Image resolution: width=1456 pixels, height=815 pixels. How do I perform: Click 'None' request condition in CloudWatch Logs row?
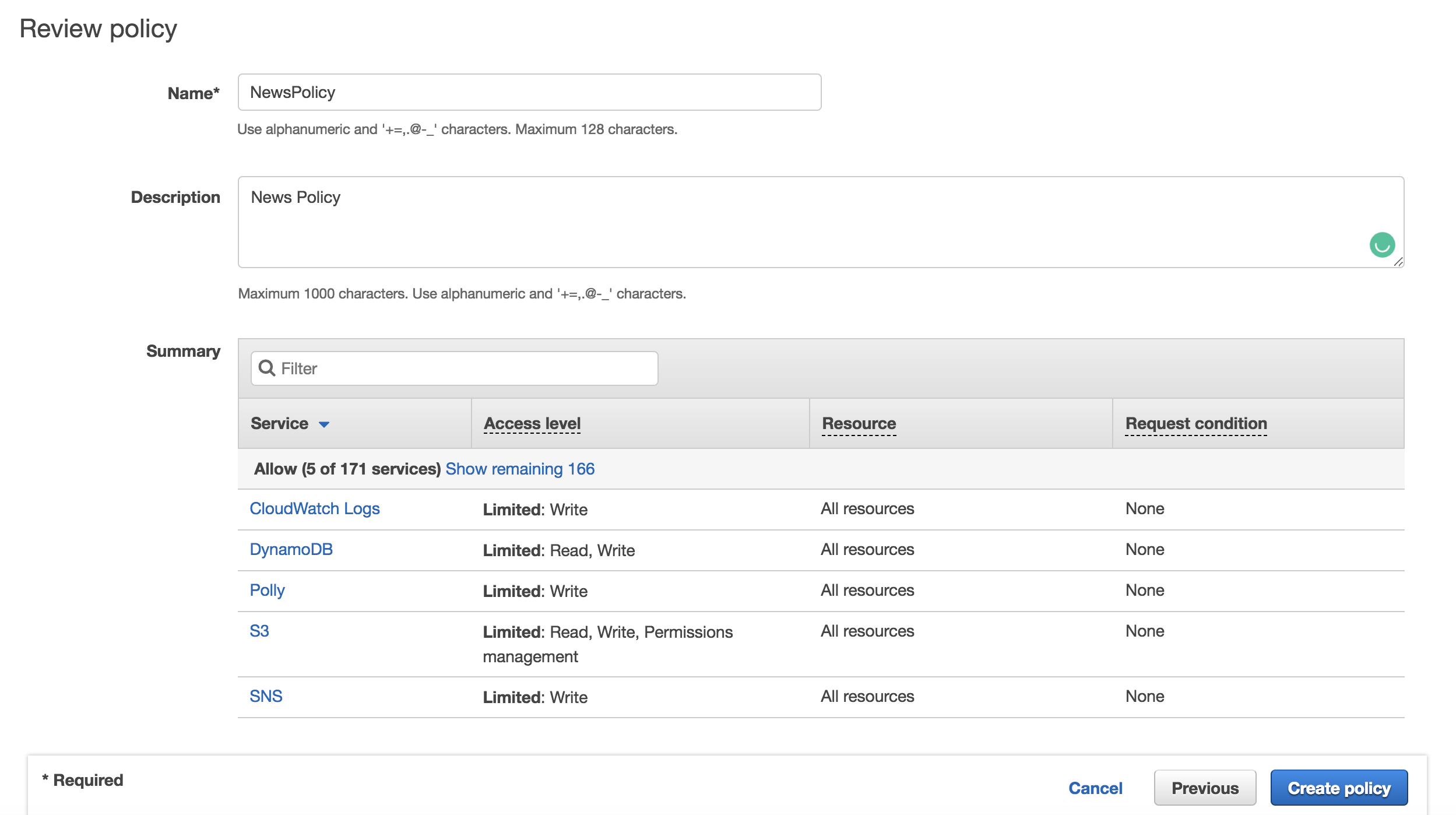tap(1145, 508)
